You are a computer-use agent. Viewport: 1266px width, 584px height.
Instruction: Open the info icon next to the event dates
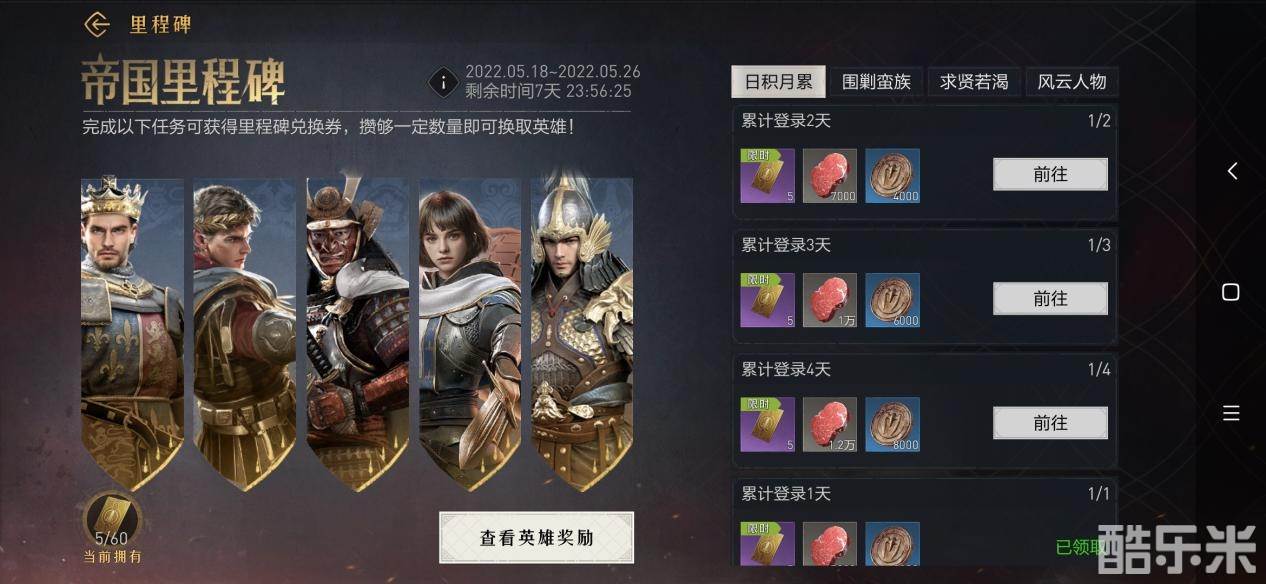point(443,82)
